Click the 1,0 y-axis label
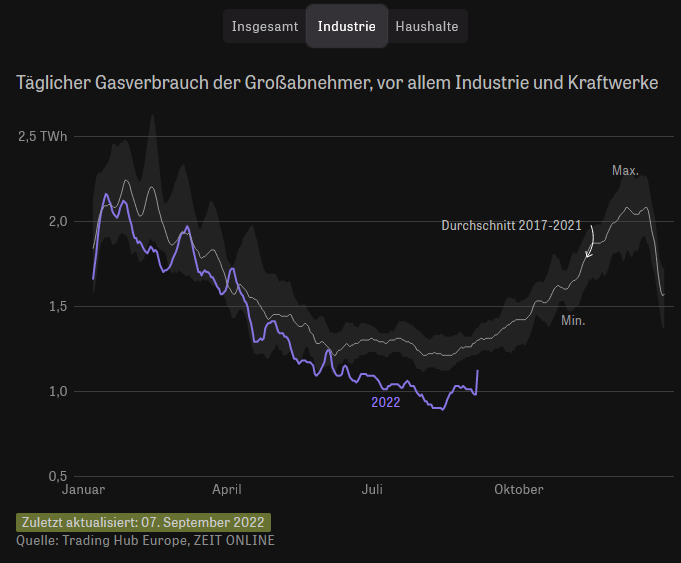681x563 pixels. [x=58, y=391]
